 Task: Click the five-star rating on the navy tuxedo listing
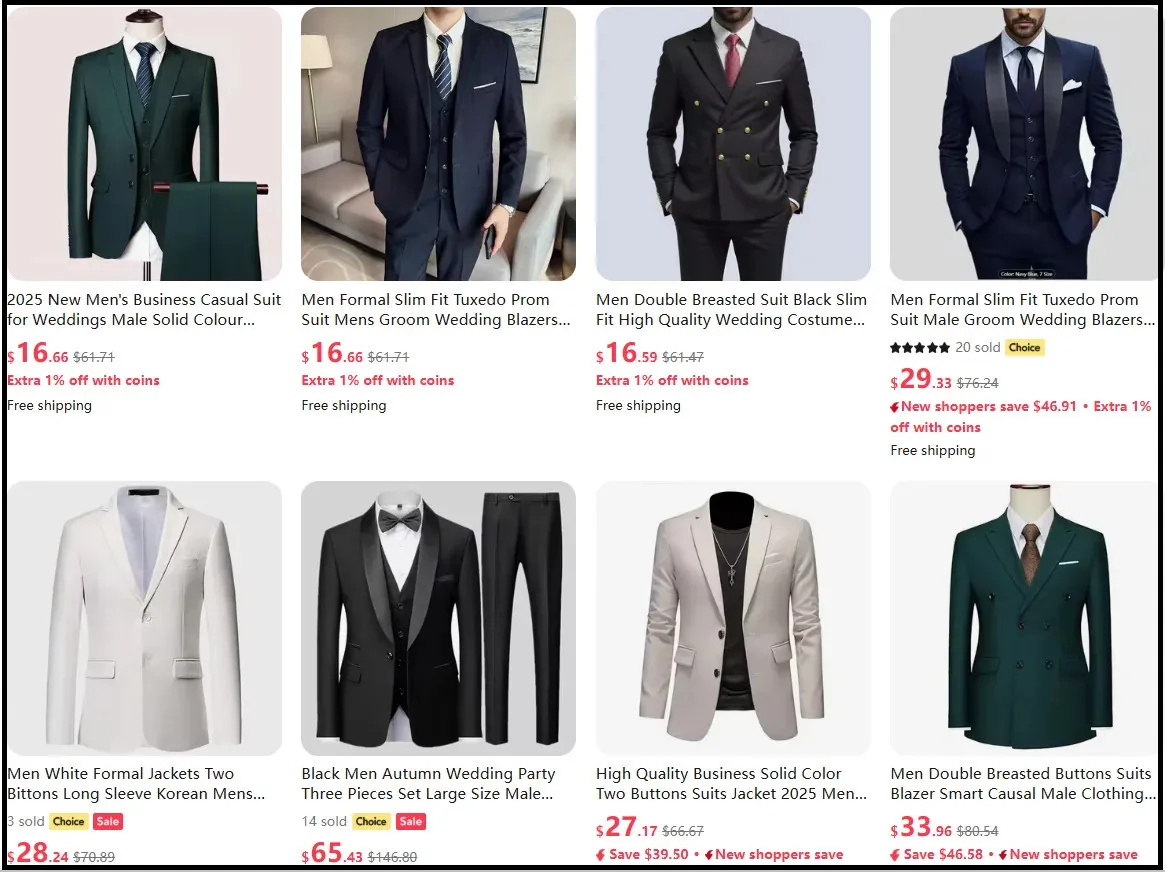click(x=920, y=348)
